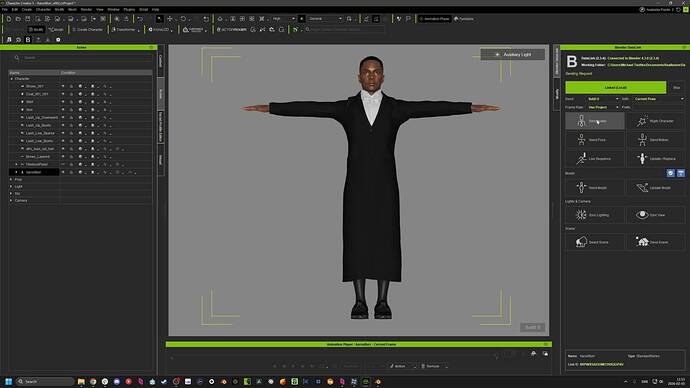The width and height of the screenshot is (690, 388).
Task: Click the Sync Lighting sun icon
Action: coord(581,215)
